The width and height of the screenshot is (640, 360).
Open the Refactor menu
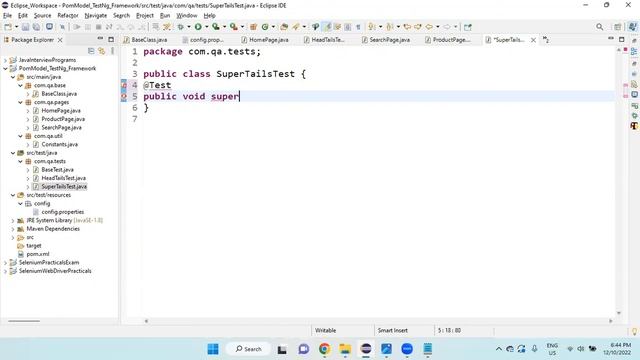[68, 16]
